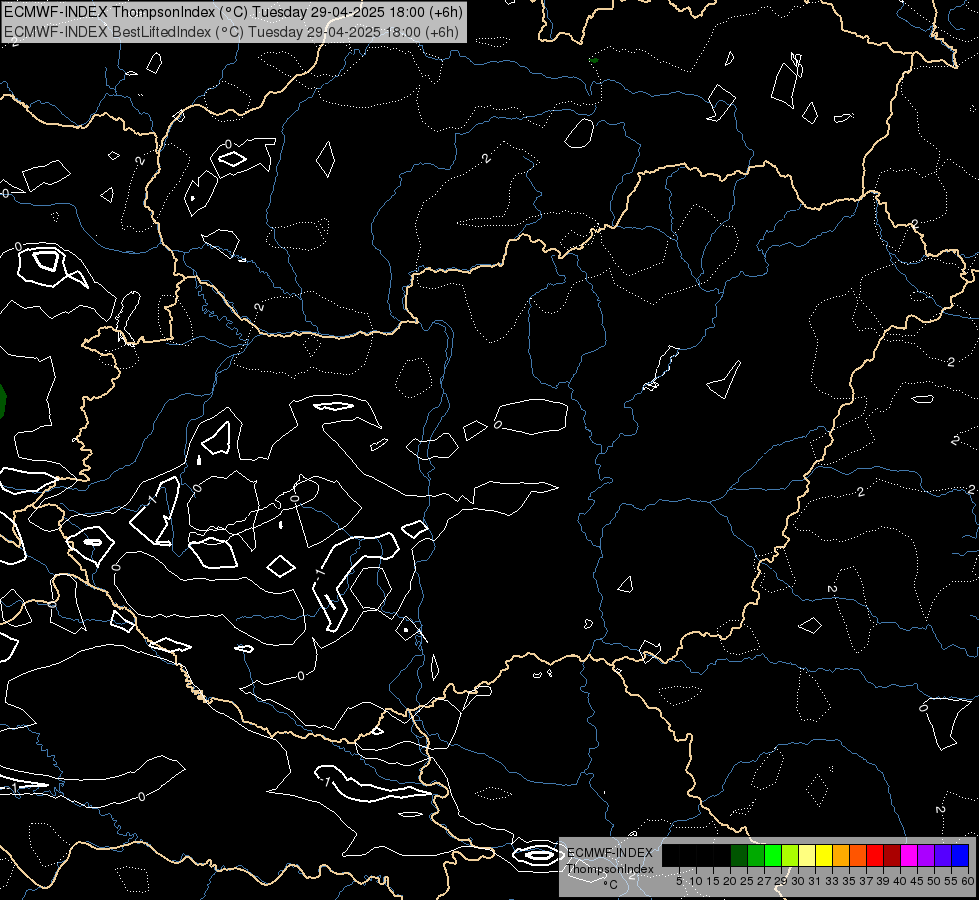
Task: Select the blue 55–60 legend swatch
Action: (x=960, y=855)
